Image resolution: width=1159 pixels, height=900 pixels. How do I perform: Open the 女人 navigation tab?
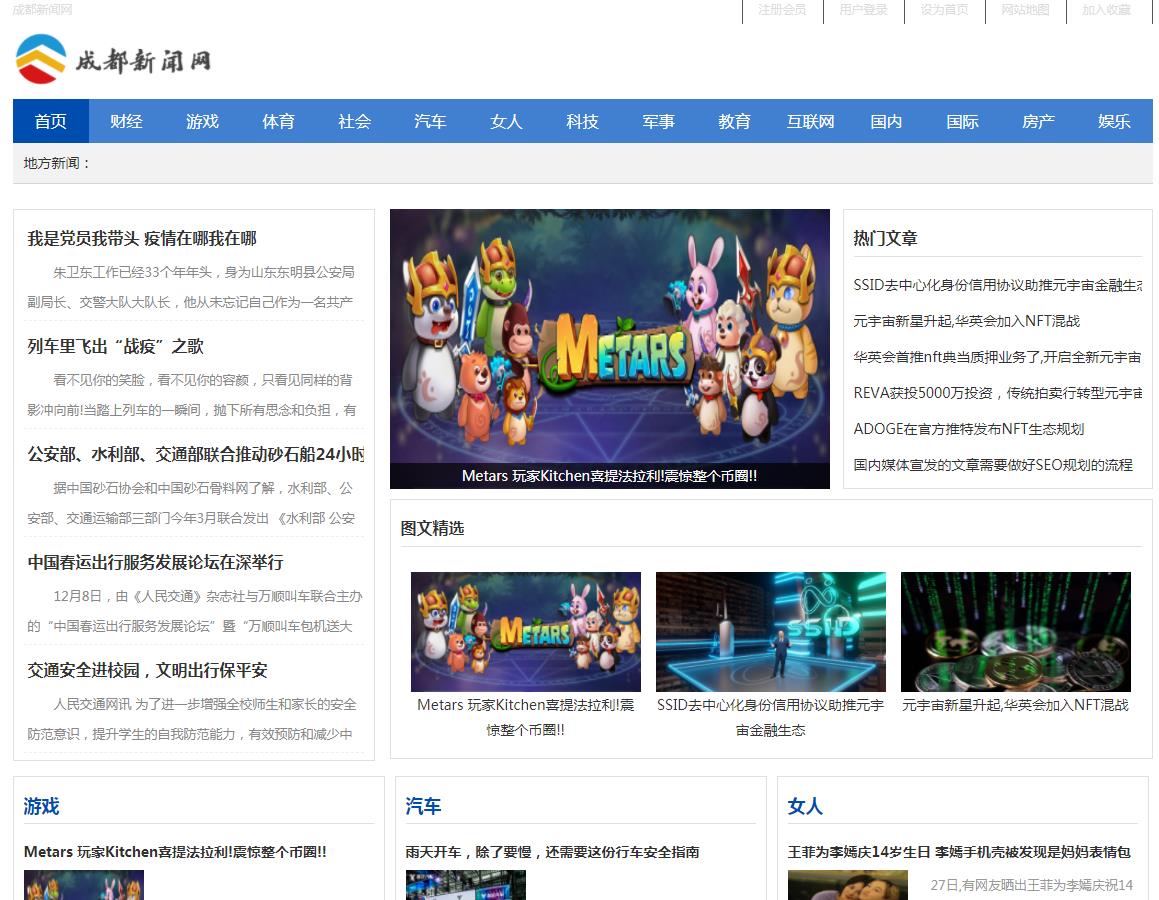506,121
